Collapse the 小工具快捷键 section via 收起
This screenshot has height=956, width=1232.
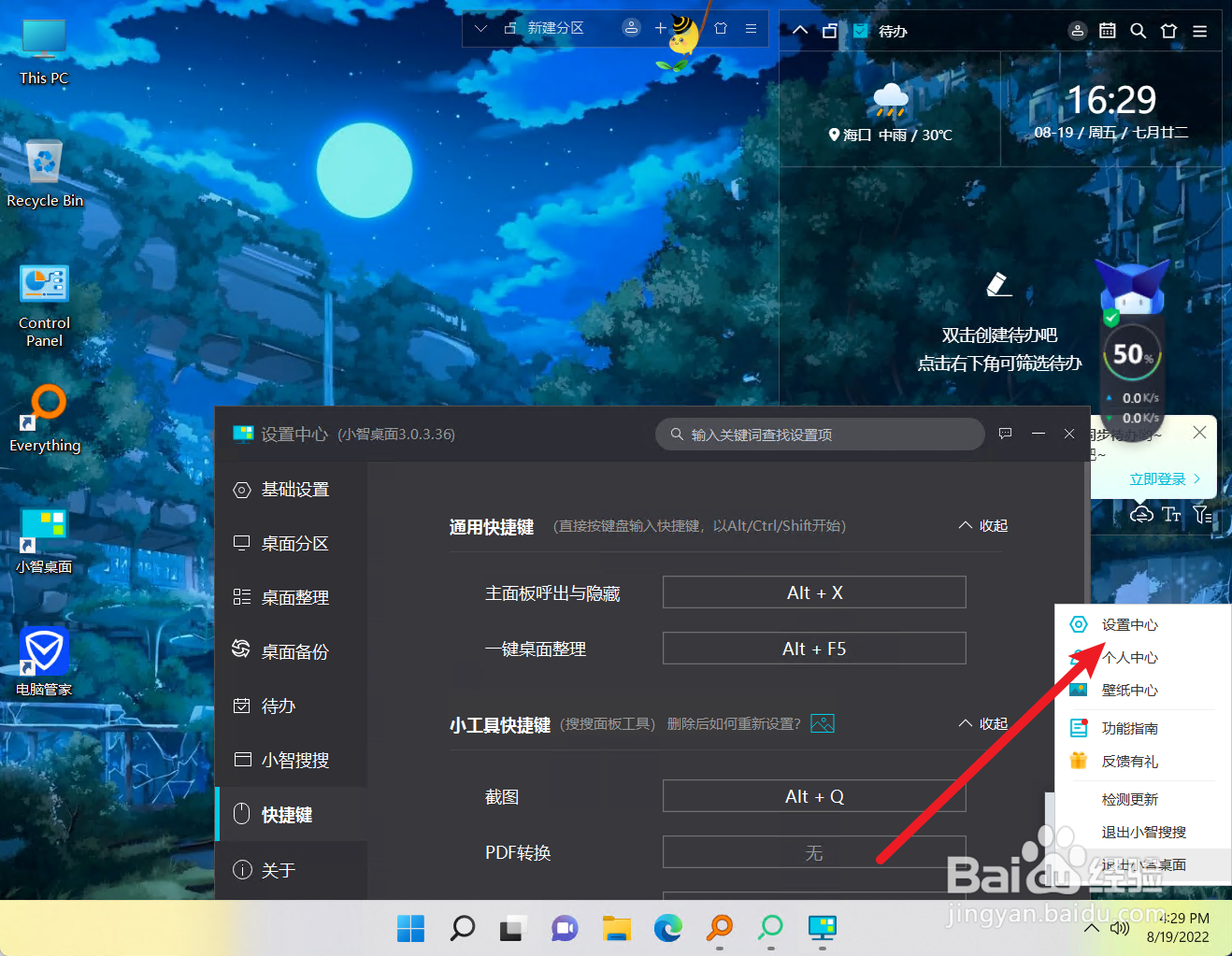point(983,724)
